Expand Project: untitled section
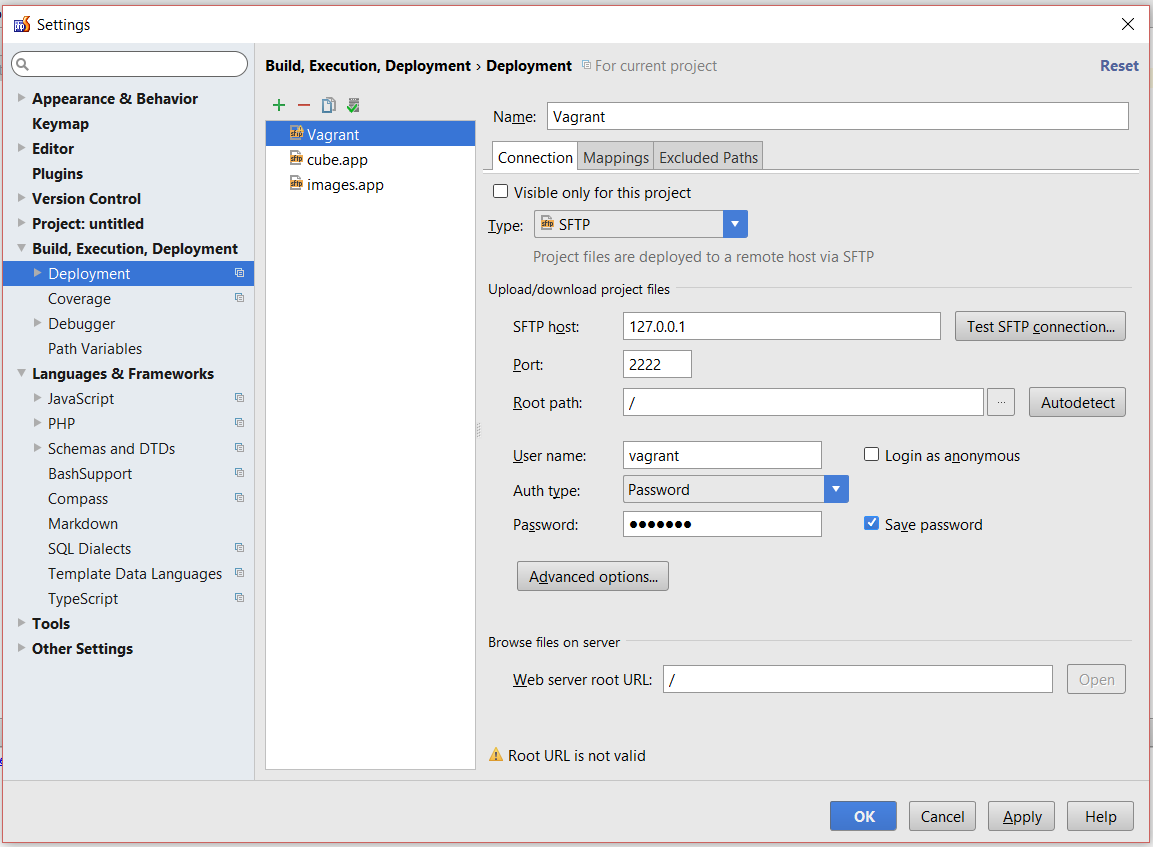The image size is (1153, 847). tap(21, 223)
